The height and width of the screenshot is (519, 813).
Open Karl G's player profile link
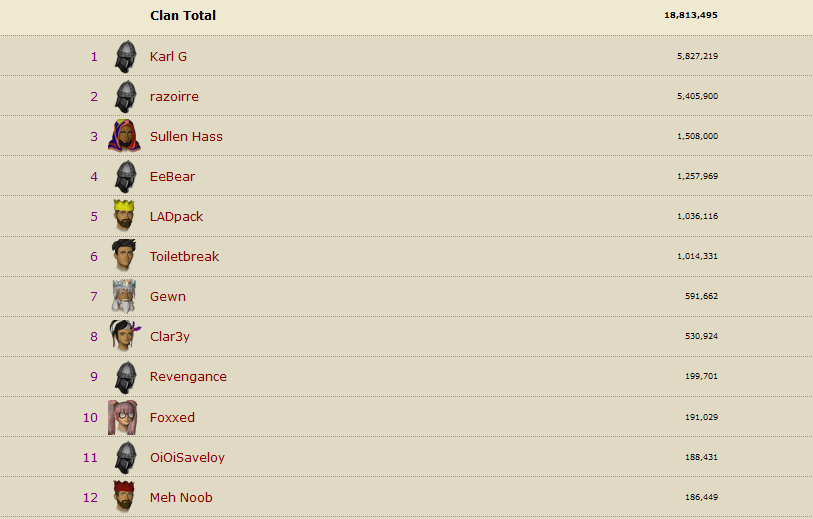click(x=168, y=57)
